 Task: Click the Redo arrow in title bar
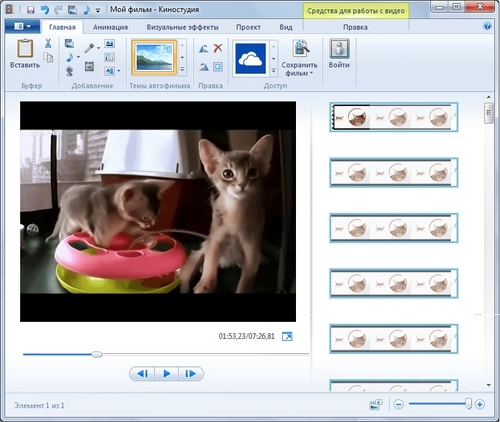(58, 10)
